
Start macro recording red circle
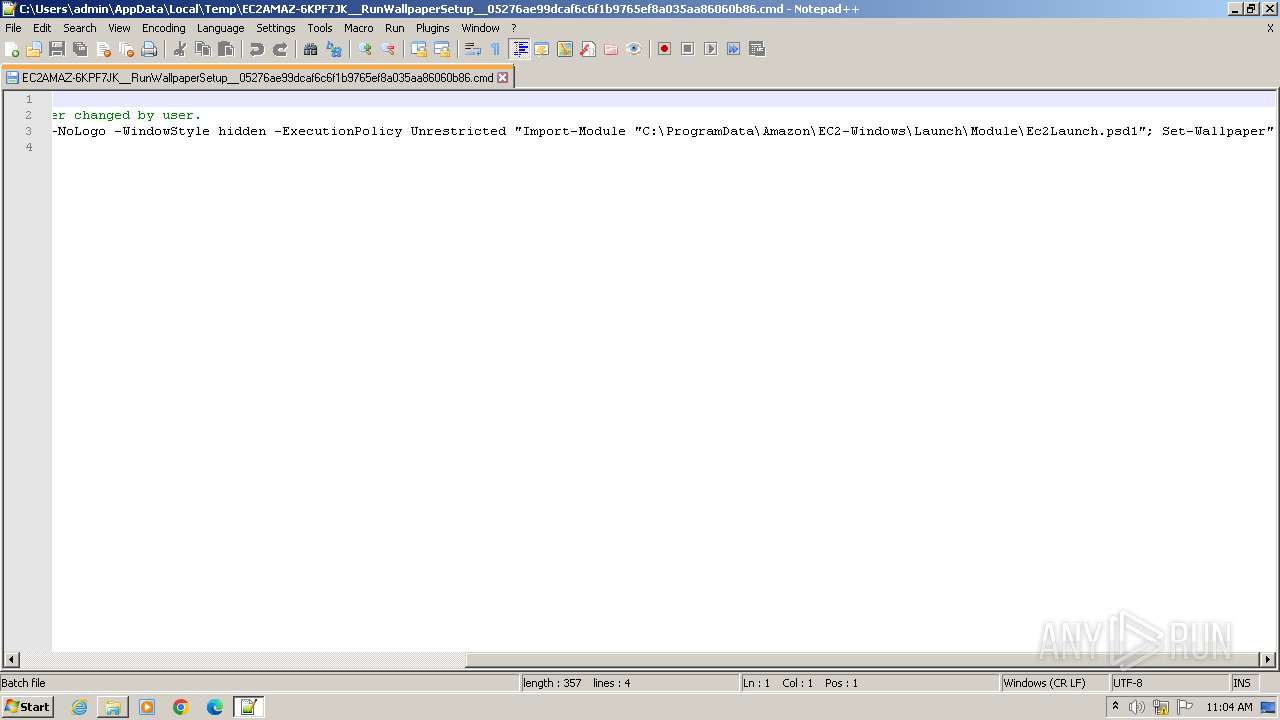[x=664, y=49]
